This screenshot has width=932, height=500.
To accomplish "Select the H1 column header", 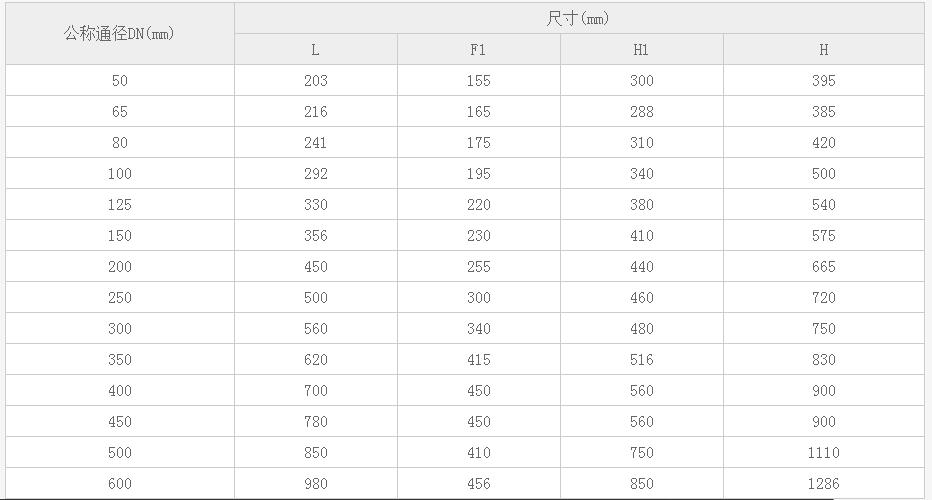I will click(641, 49).
